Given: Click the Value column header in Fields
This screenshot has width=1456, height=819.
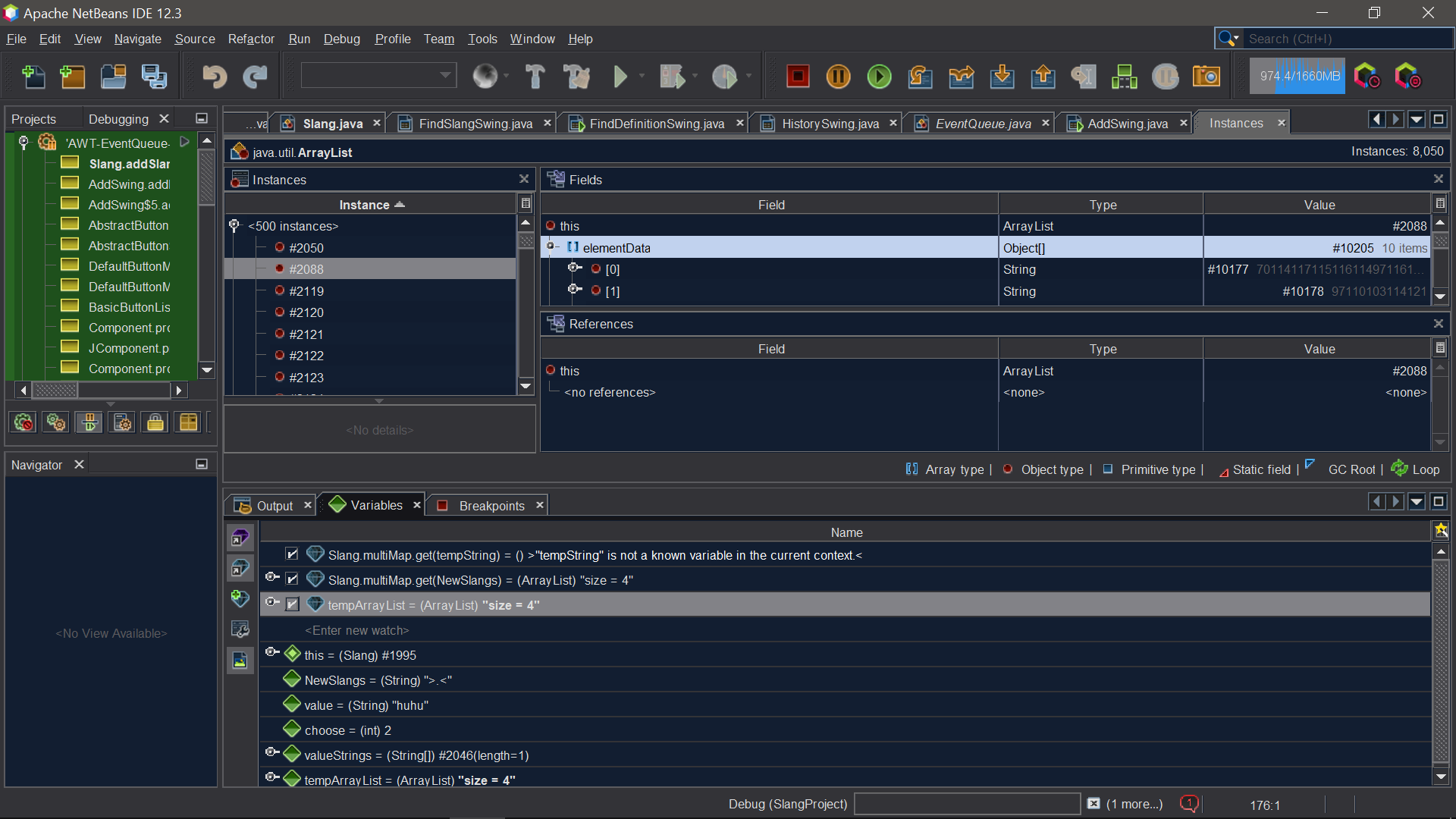Looking at the screenshot, I should [1319, 205].
